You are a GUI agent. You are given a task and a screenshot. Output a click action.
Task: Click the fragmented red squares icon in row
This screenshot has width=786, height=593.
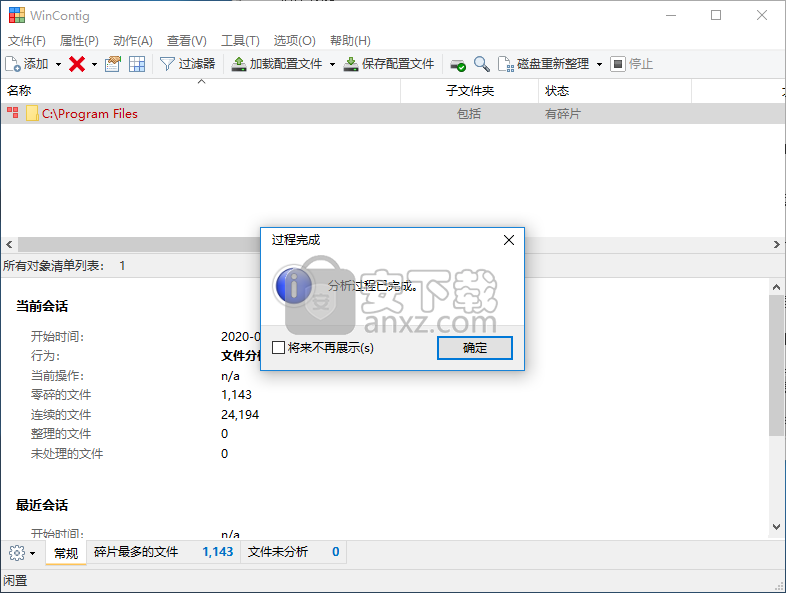(x=13, y=112)
